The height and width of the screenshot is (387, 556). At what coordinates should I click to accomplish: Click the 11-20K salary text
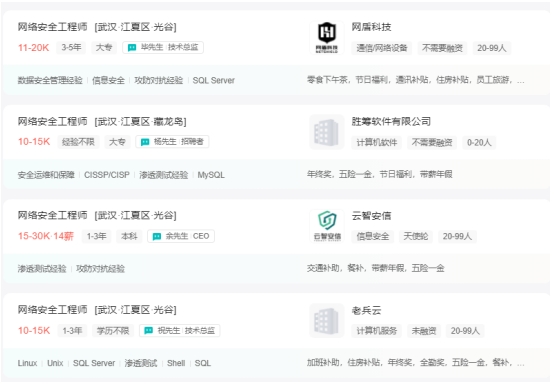34,48
